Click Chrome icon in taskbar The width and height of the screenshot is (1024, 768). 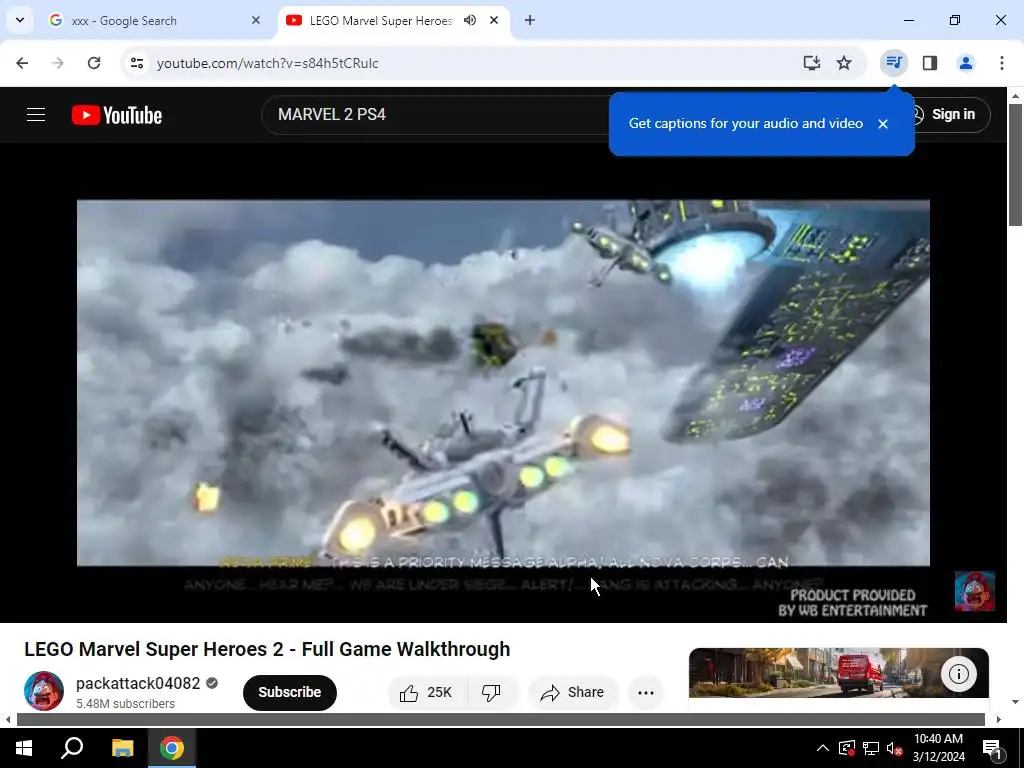pyautogui.click(x=172, y=748)
